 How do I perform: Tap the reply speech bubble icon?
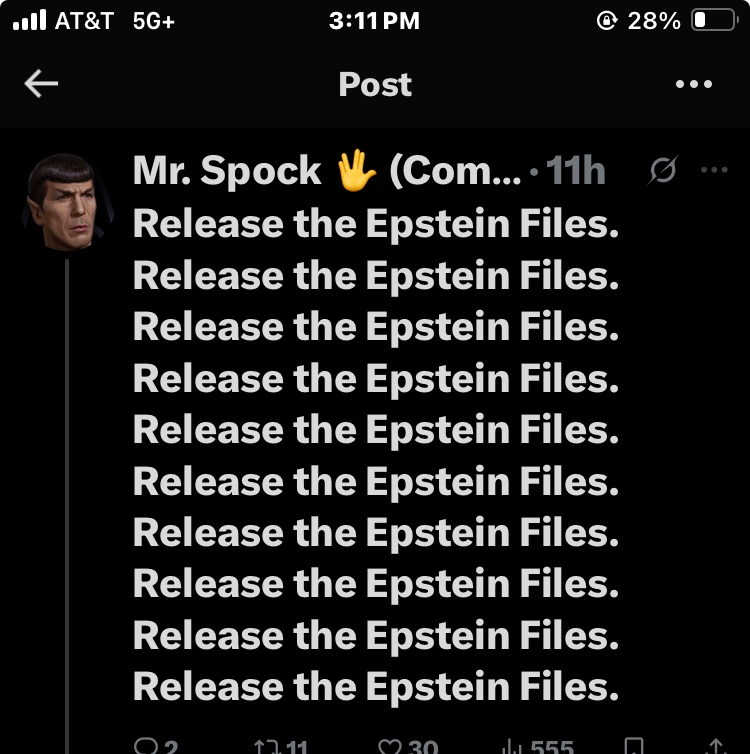click(146, 746)
